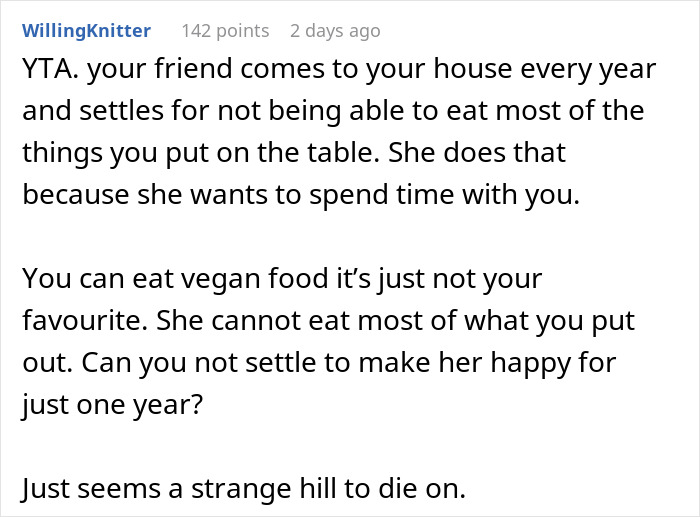The height and width of the screenshot is (517, 700).
Task: Open the '2 days ago' timestamp permalink
Action: pos(335,31)
